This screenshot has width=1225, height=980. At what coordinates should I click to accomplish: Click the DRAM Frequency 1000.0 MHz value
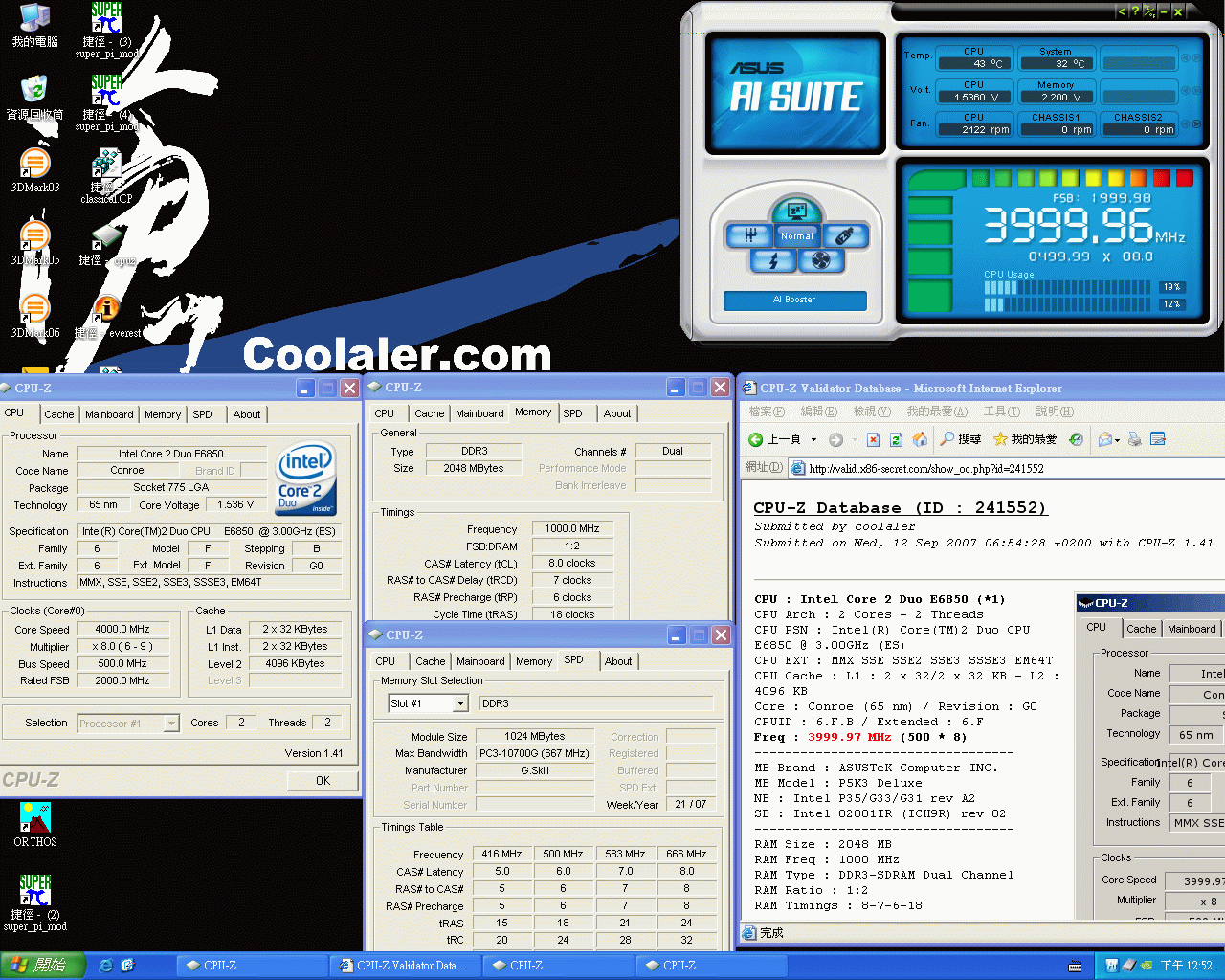(572, 528)
